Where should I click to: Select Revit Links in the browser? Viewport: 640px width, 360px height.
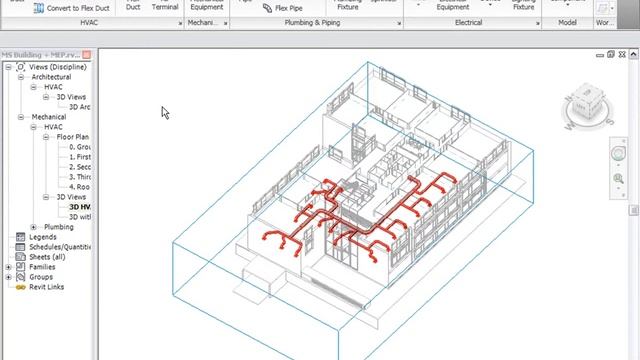pyautogui.click(x=47, y=287)
